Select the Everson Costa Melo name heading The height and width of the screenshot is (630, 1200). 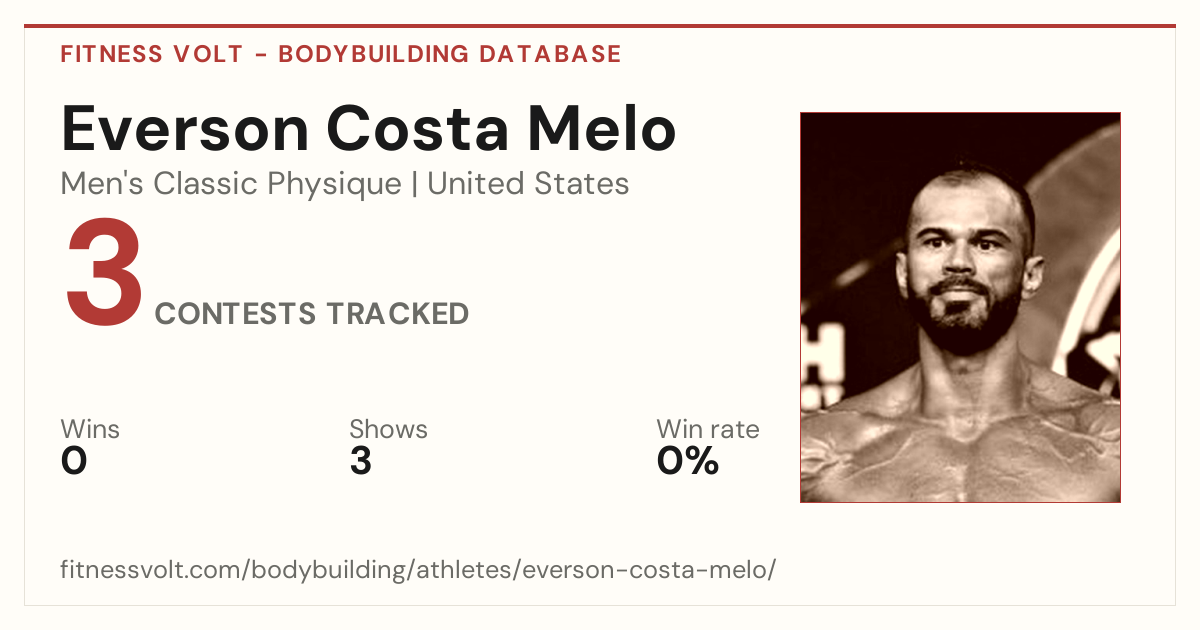[369, 128]
